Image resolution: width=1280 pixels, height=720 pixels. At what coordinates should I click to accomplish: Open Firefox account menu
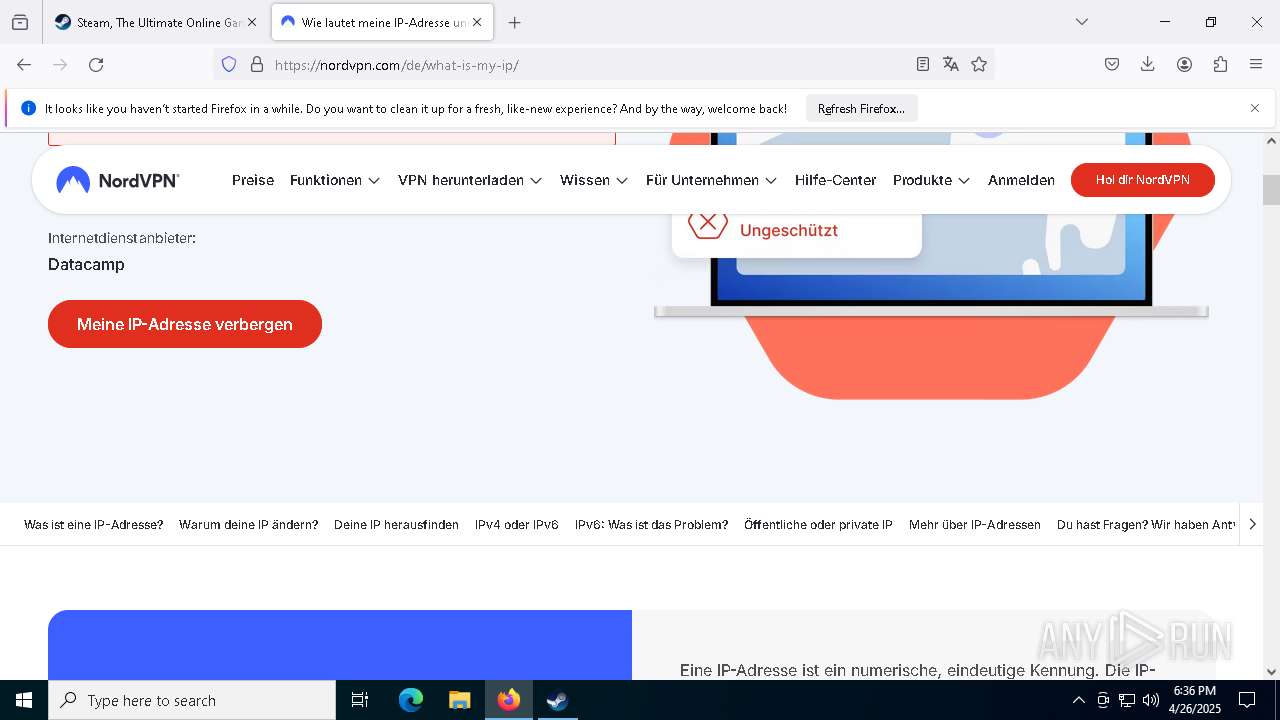1184,64
